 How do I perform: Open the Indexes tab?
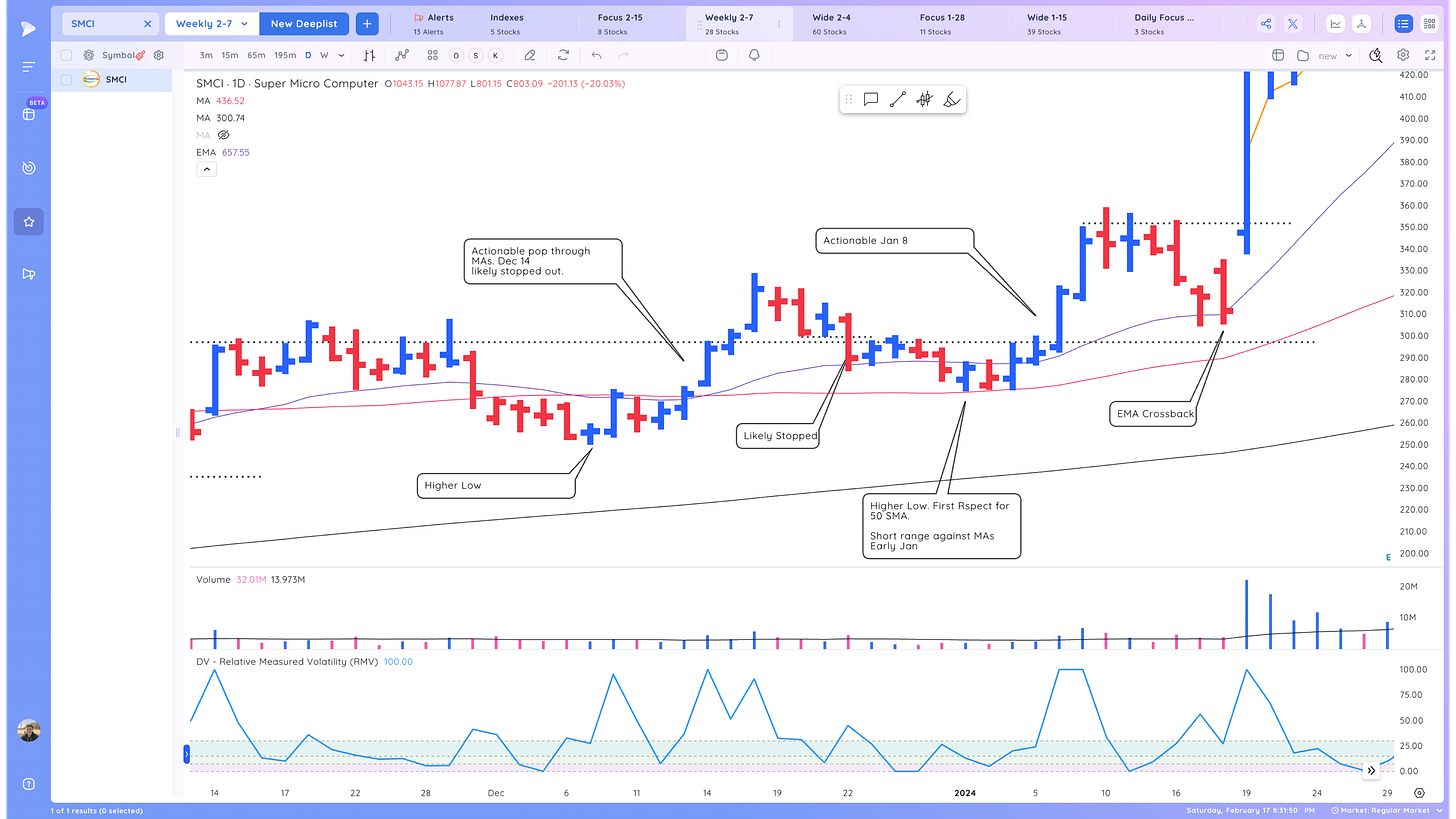[x=506, y=24]
